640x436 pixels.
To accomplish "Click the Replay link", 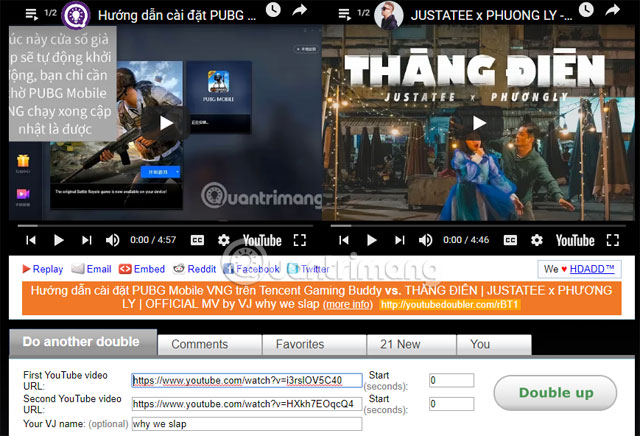I will click(x=42, y=269).
